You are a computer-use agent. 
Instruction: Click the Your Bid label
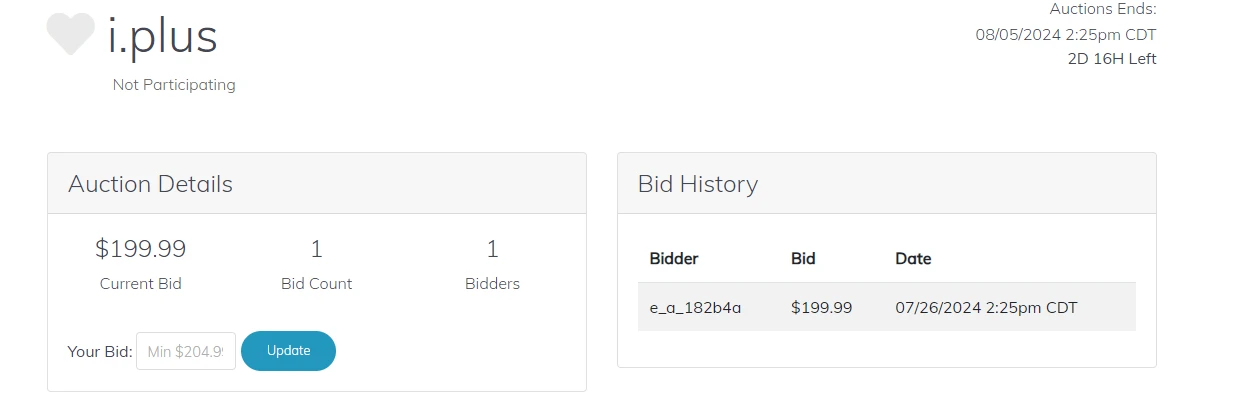[x=99, y=352]
